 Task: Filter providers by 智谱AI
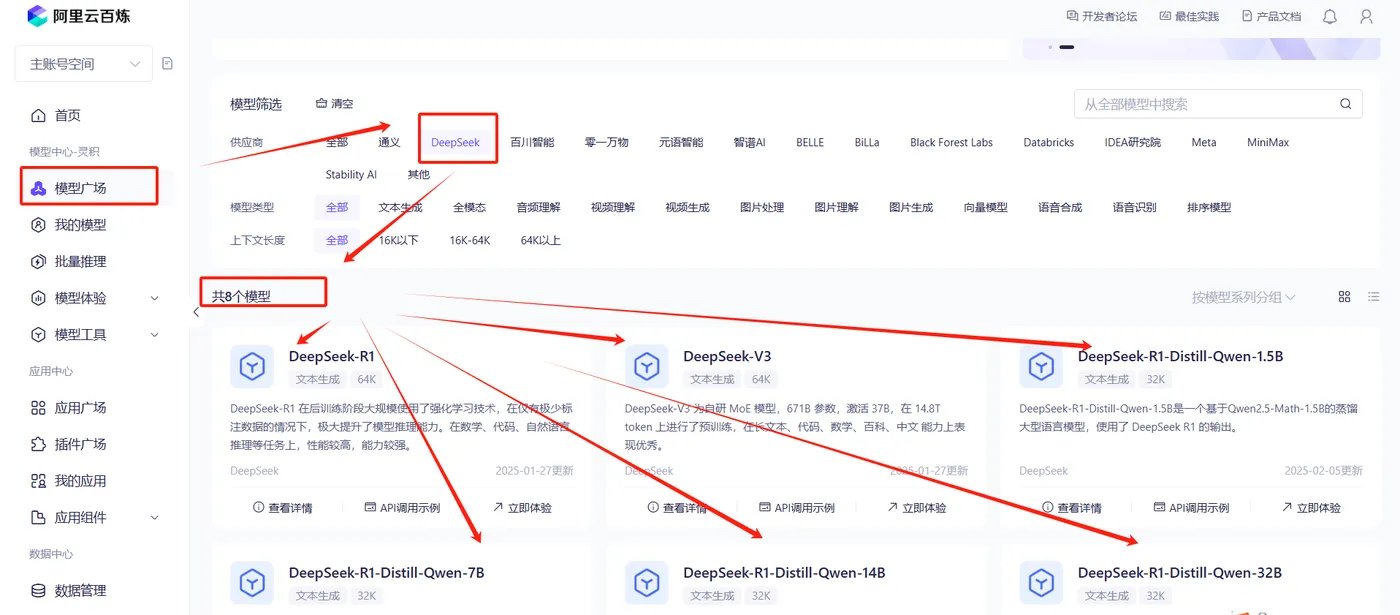[749, 143]
